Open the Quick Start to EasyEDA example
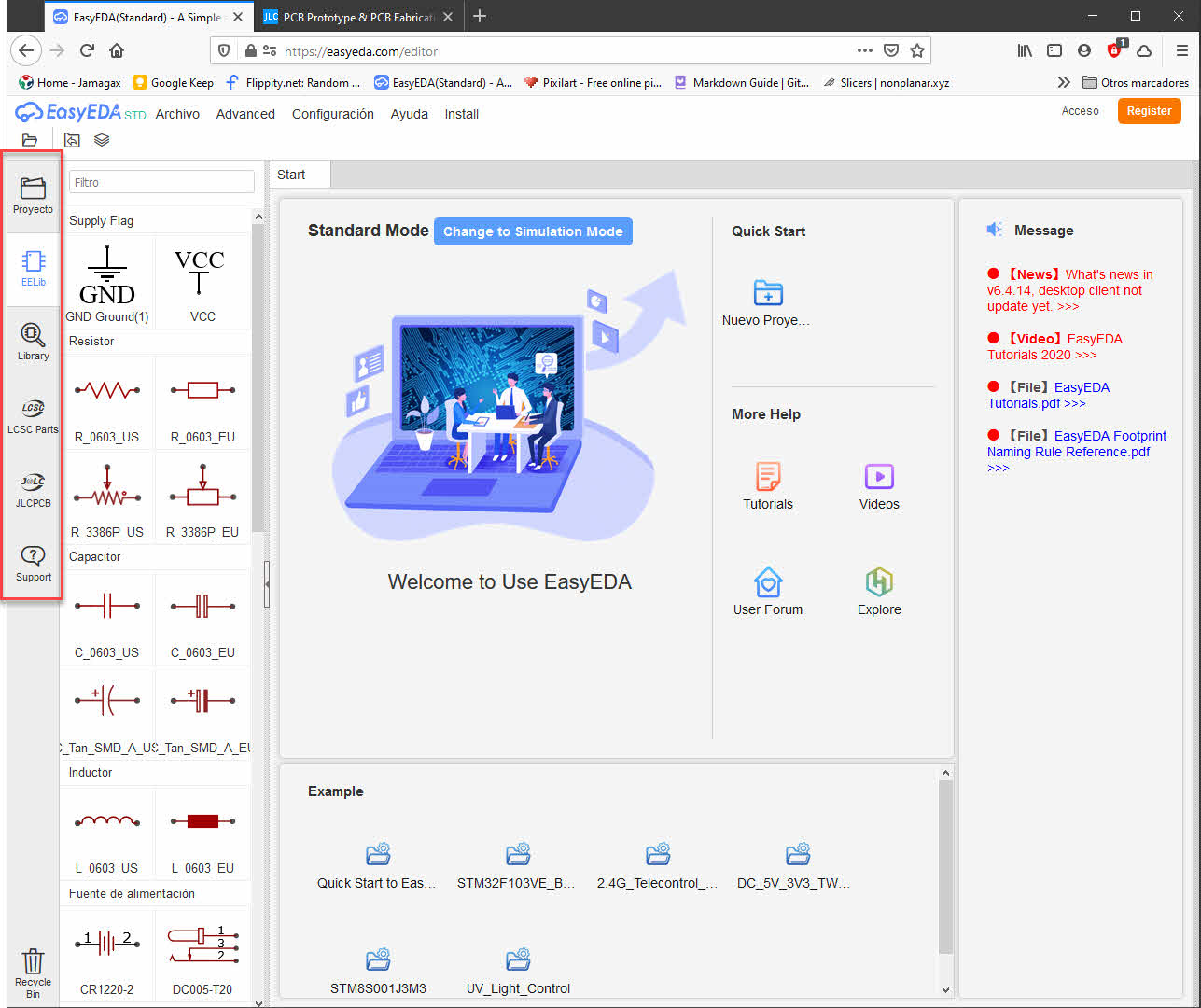Screen dimensions: 1201x1008 377,864
